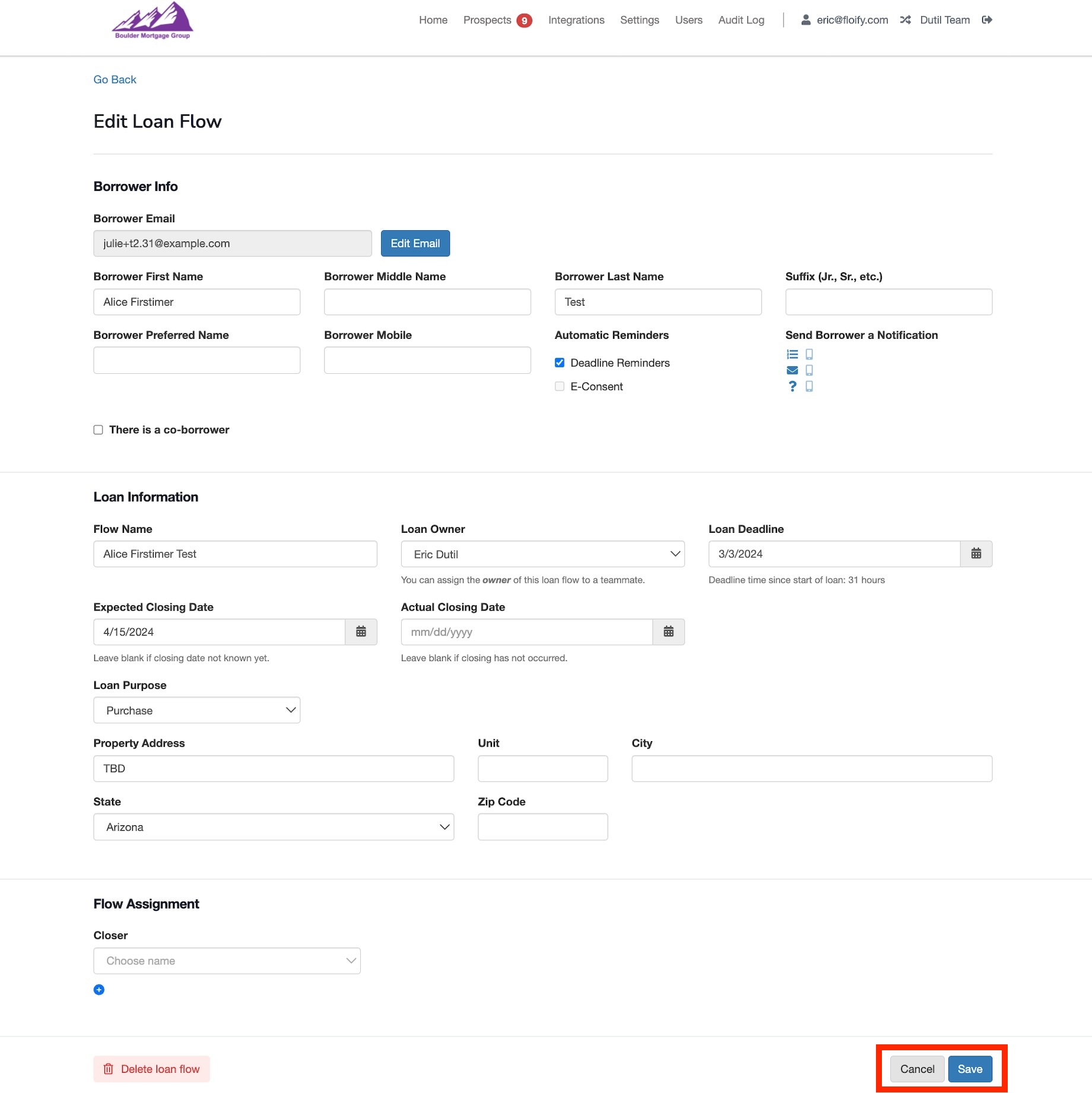This screenshot has width=1092, height=1093.
Task: Open the Prospects menu item
Action: pos(487,20)
